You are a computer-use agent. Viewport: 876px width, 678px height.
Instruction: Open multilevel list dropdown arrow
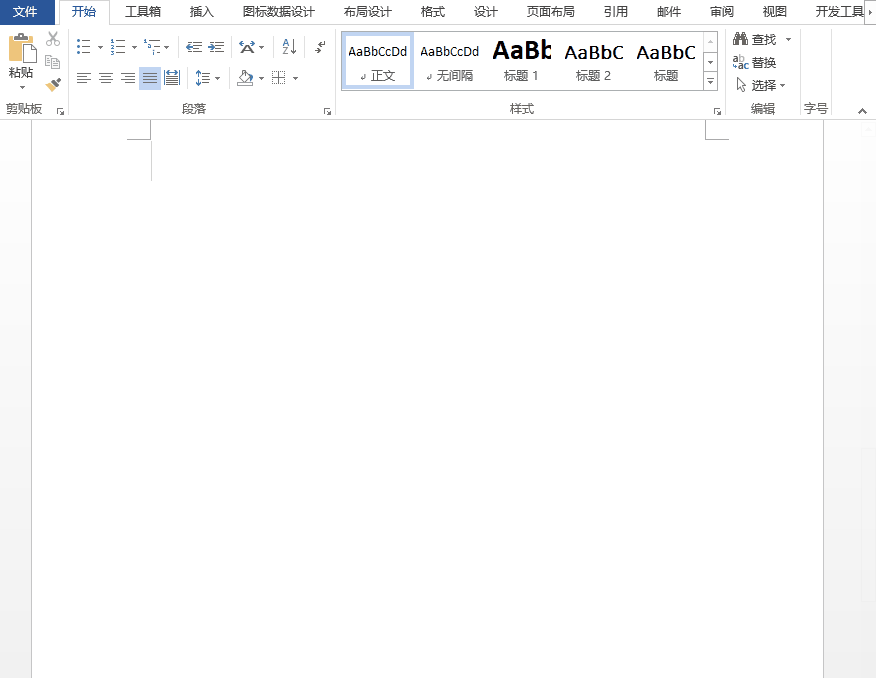coord(166,47)
